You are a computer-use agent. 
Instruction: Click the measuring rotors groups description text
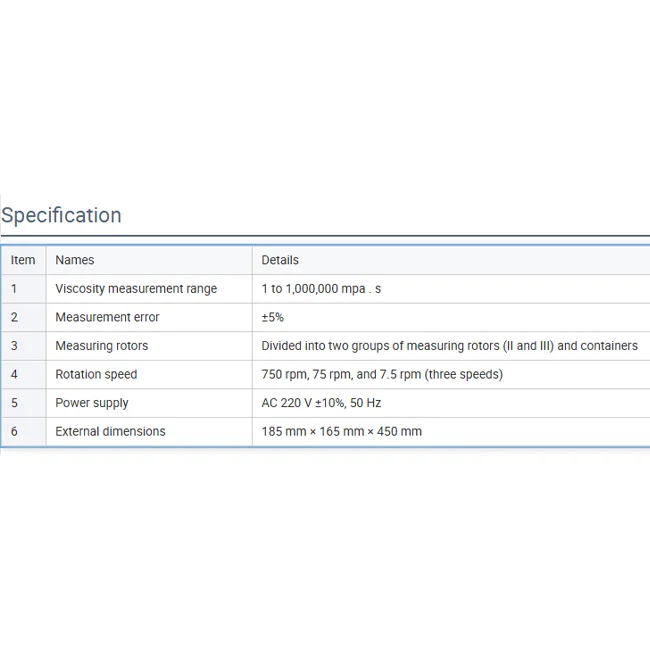[449, 346]
